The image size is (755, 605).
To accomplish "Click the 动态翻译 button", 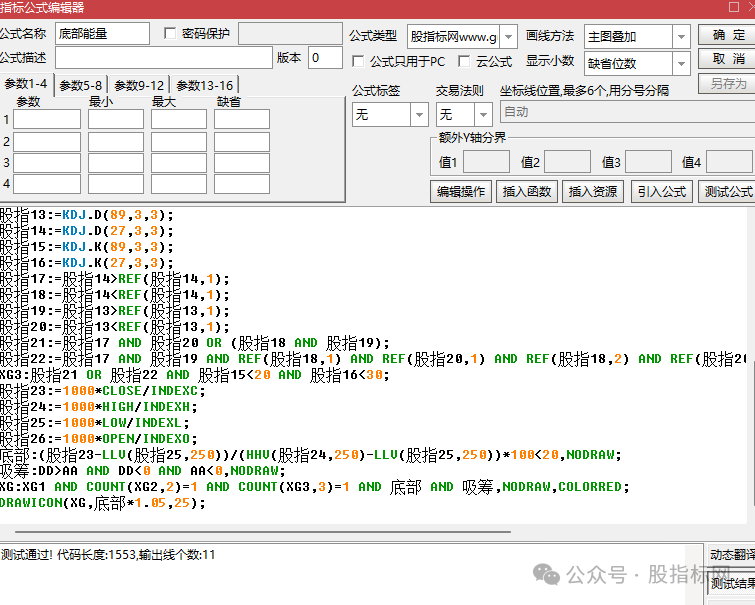I will [x=732, y=555].
